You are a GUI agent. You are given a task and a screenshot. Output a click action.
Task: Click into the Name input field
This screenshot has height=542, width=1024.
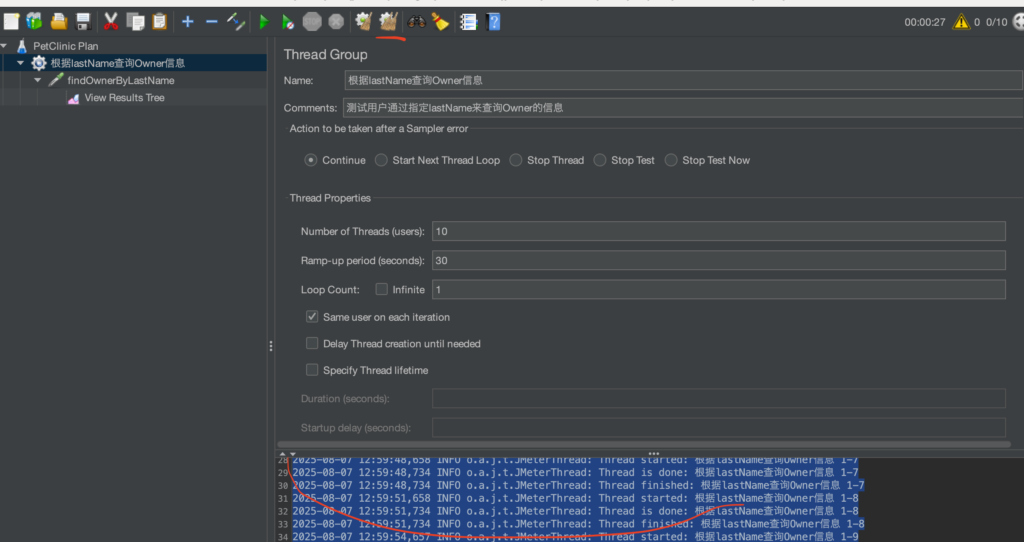(x=683, y=80)
